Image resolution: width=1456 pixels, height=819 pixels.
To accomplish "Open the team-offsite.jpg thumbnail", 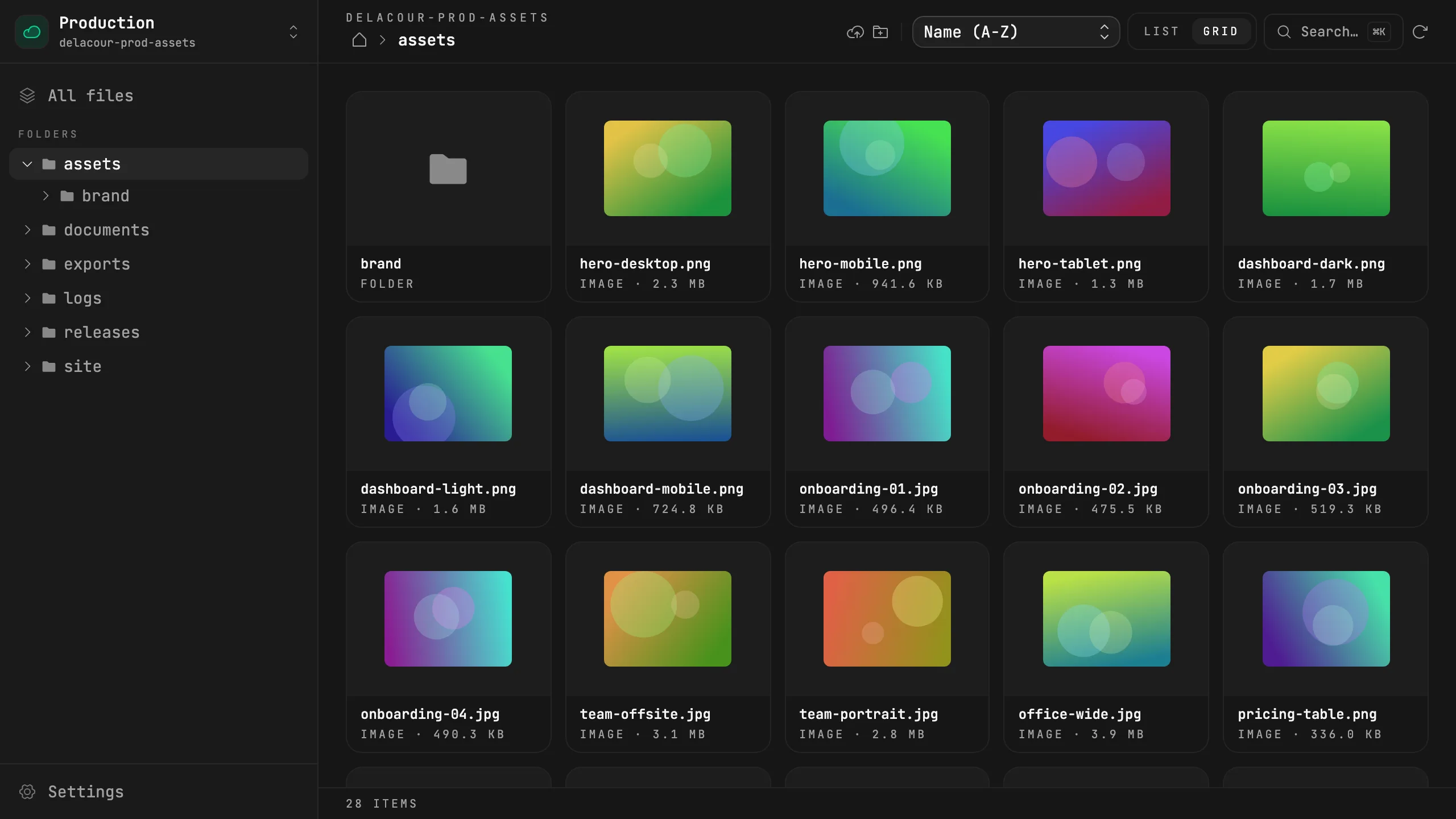I will [668, 619].
